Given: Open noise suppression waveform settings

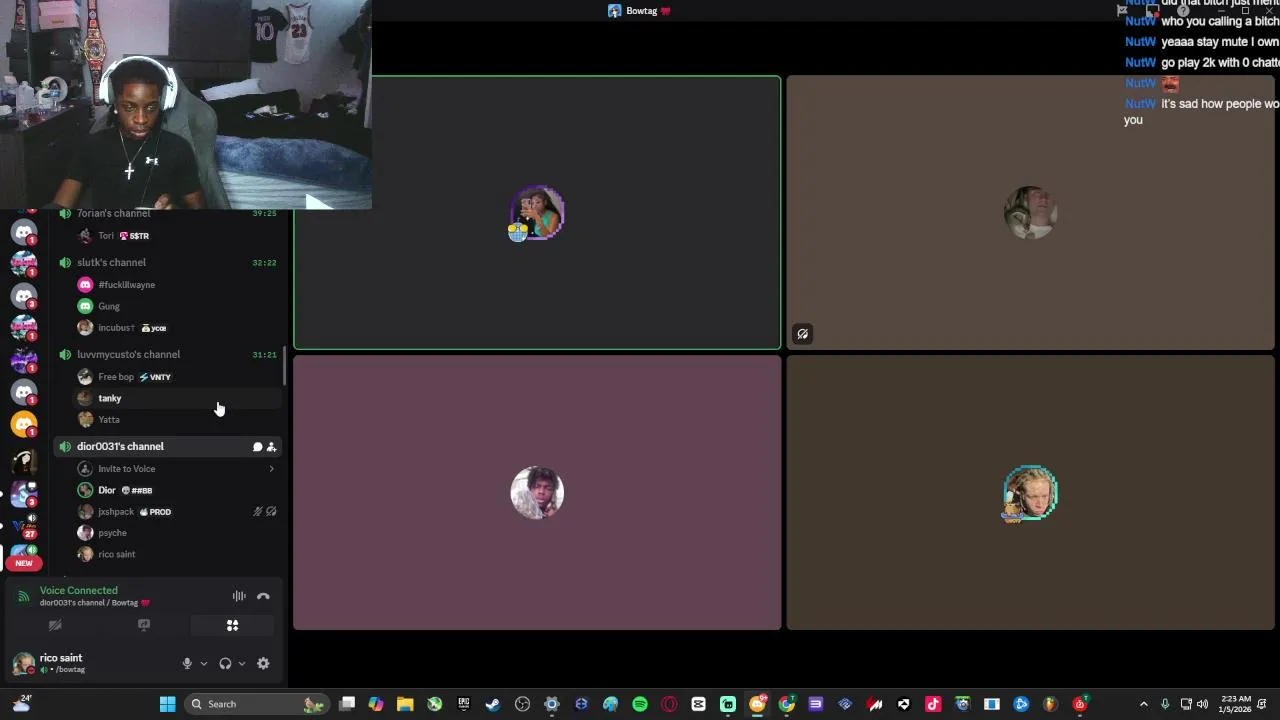Looking at the screenshot, I should point(239,596).
